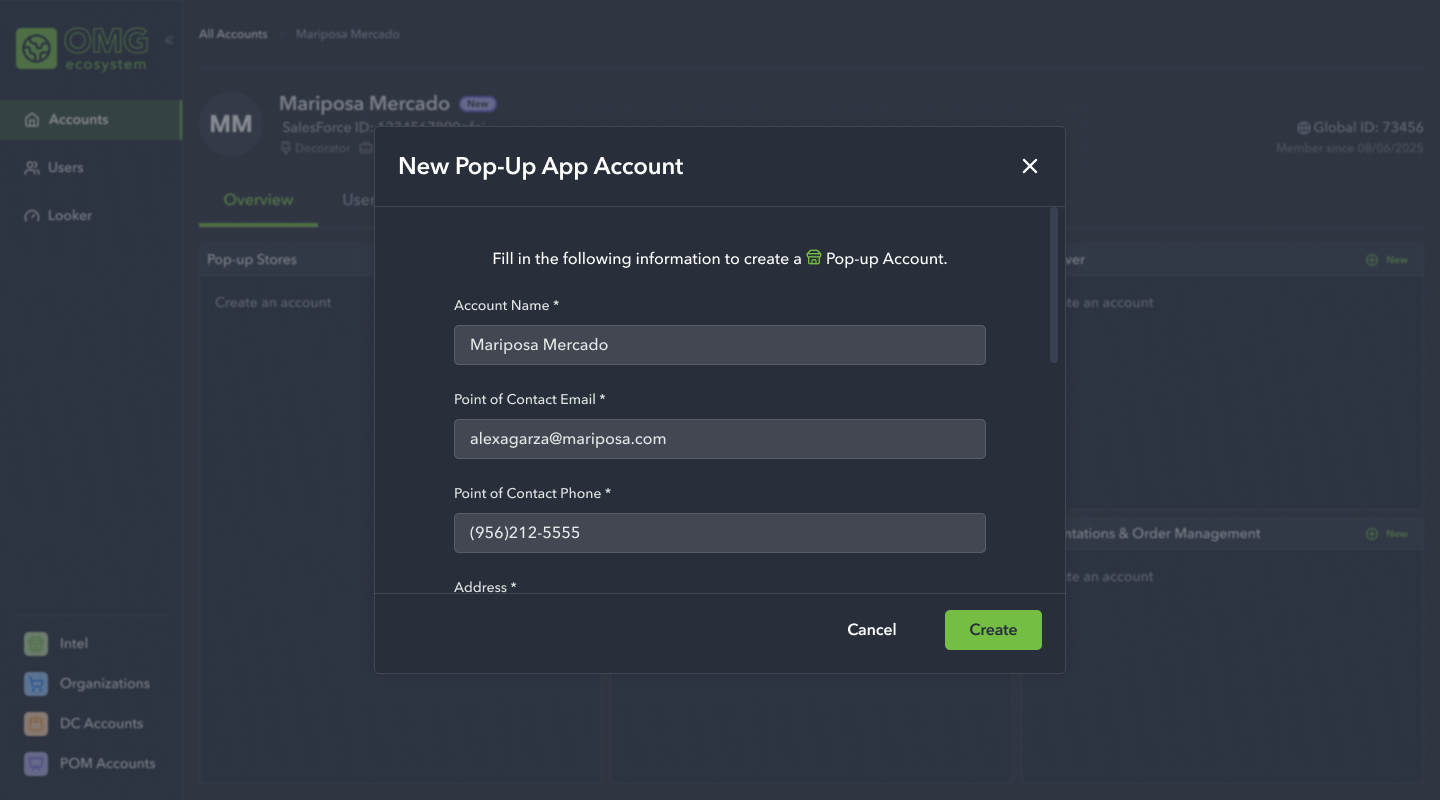Select the Accounts icon in the sidebar
Viewport: 1440px width, 800px height.
(x=33, y=119)
